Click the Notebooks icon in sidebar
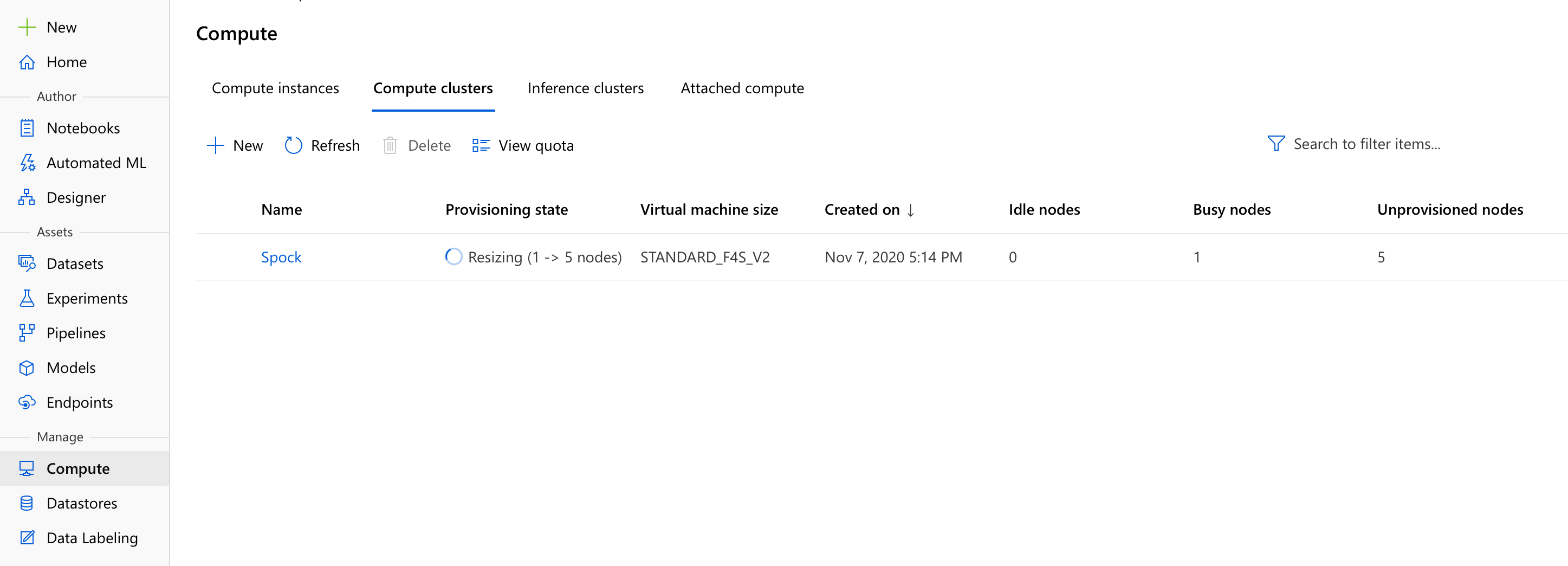Image resolution: width=1568 pixels, height=566 pixels. (x=27, y=128)
